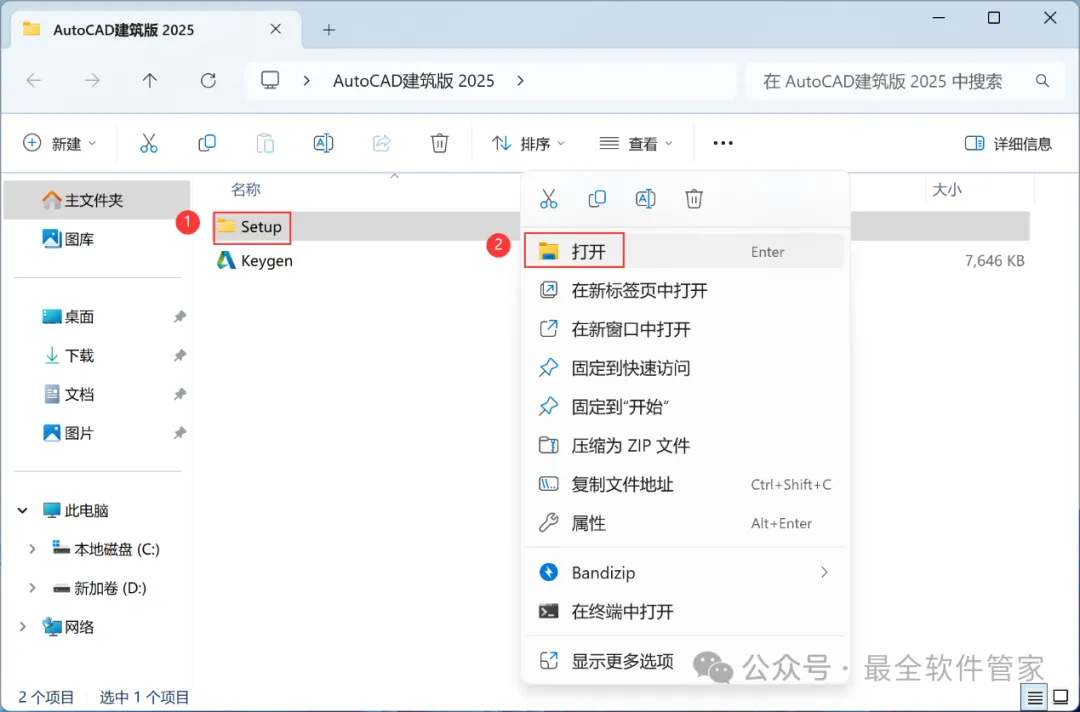
Task: Close the AutoCAD建筑版 2025 tab
Action: click(x=276, y=29)
